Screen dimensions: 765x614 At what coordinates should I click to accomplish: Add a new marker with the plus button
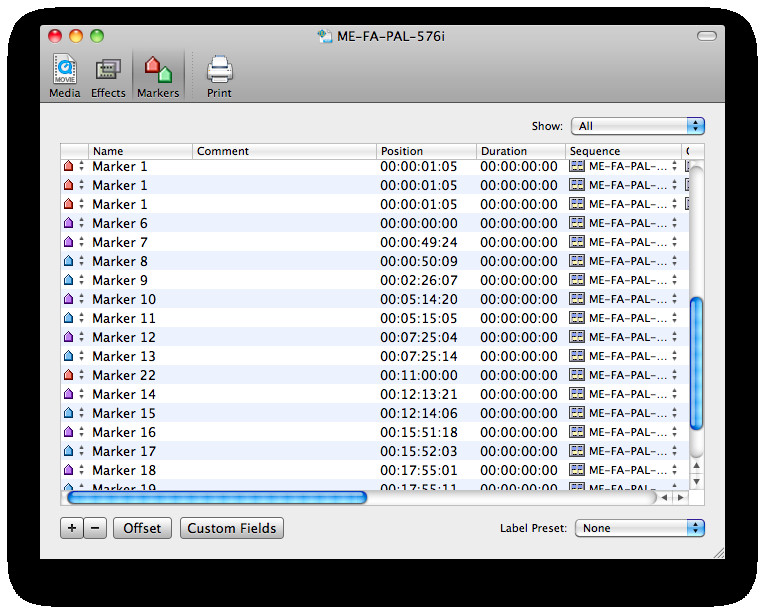72,528
